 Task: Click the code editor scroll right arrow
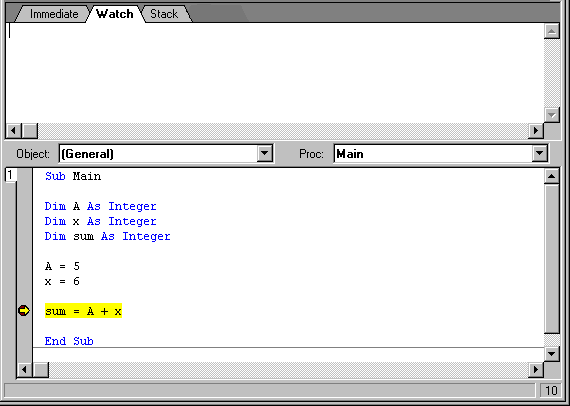click(x=536, y=370)
